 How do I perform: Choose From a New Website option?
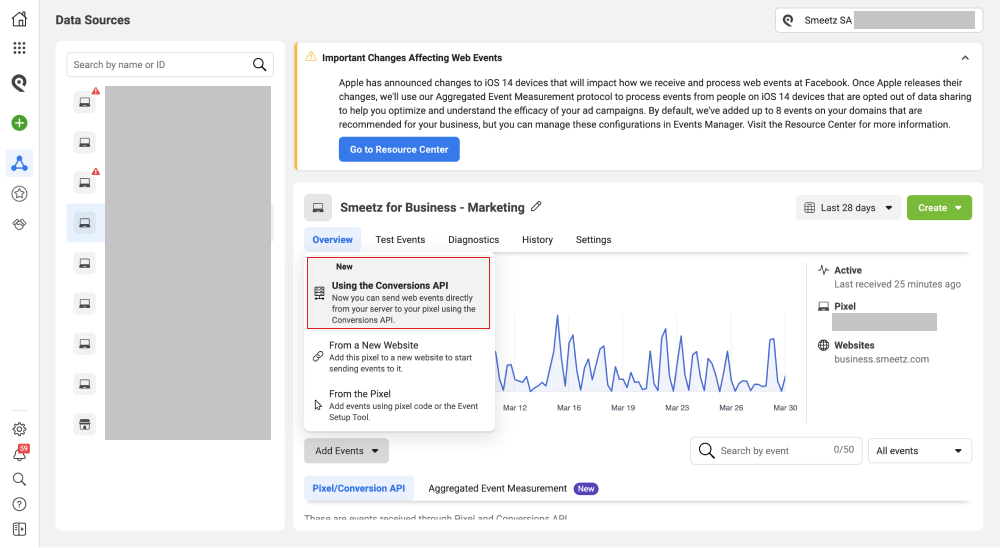399,356
